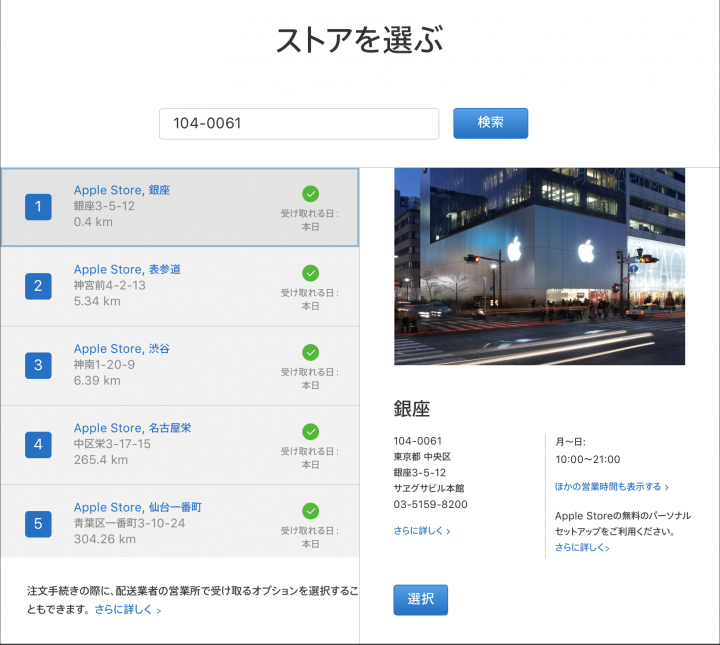Open Apple Store, 名古屋栄 link
This screenshot has height=645, width=720.
pyautogui.click(x=132, y=428)
